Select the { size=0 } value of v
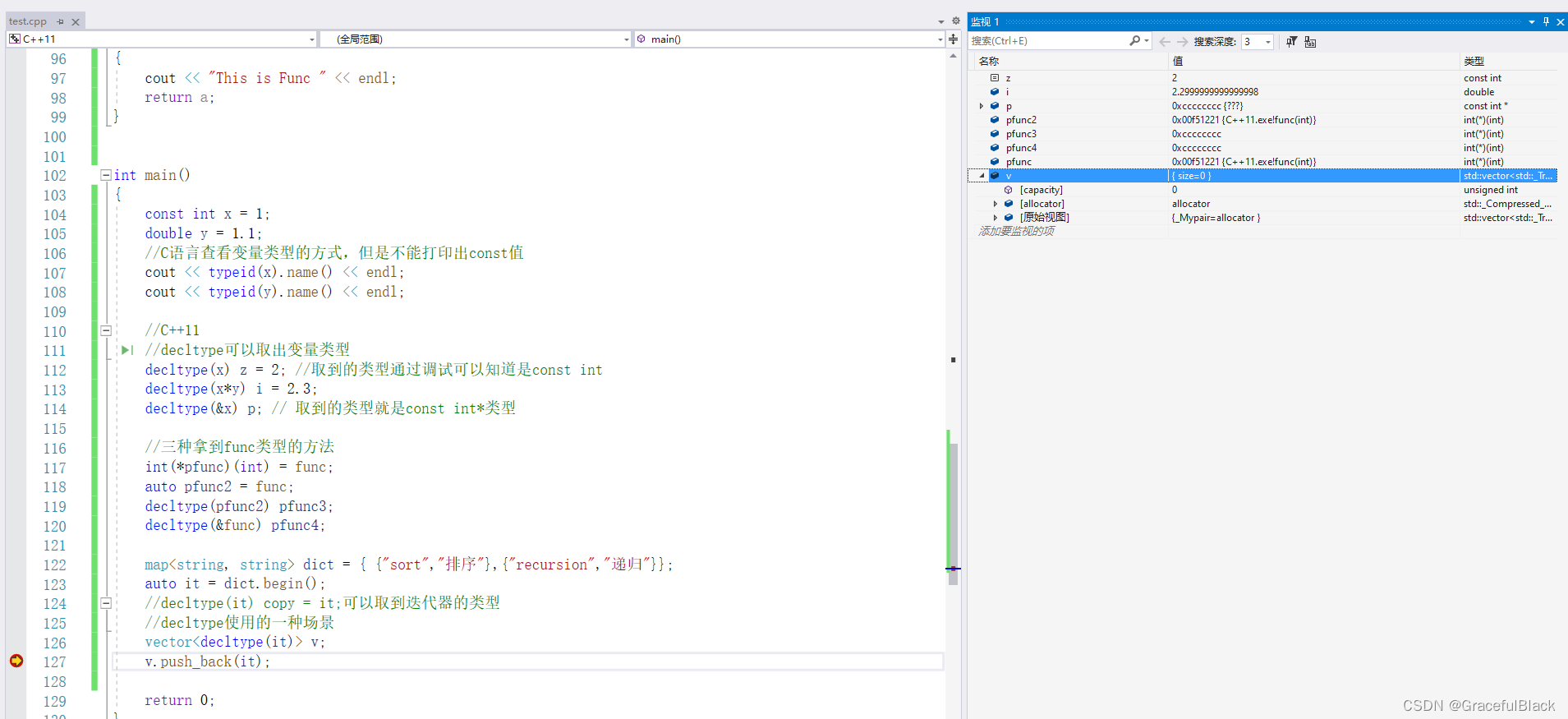This screenshot has height=719, width=1568. (x=1192, y=176)
